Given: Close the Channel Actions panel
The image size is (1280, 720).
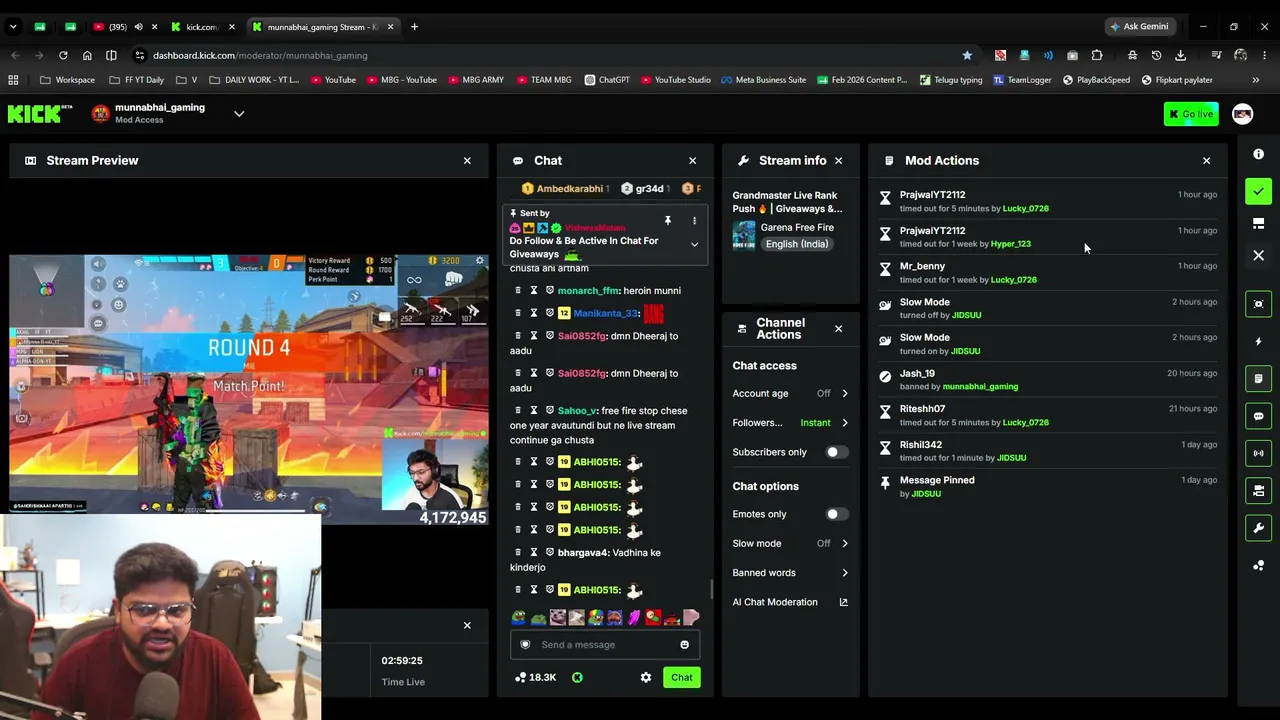Looking at the screenshot, I should tap(838, 328).
